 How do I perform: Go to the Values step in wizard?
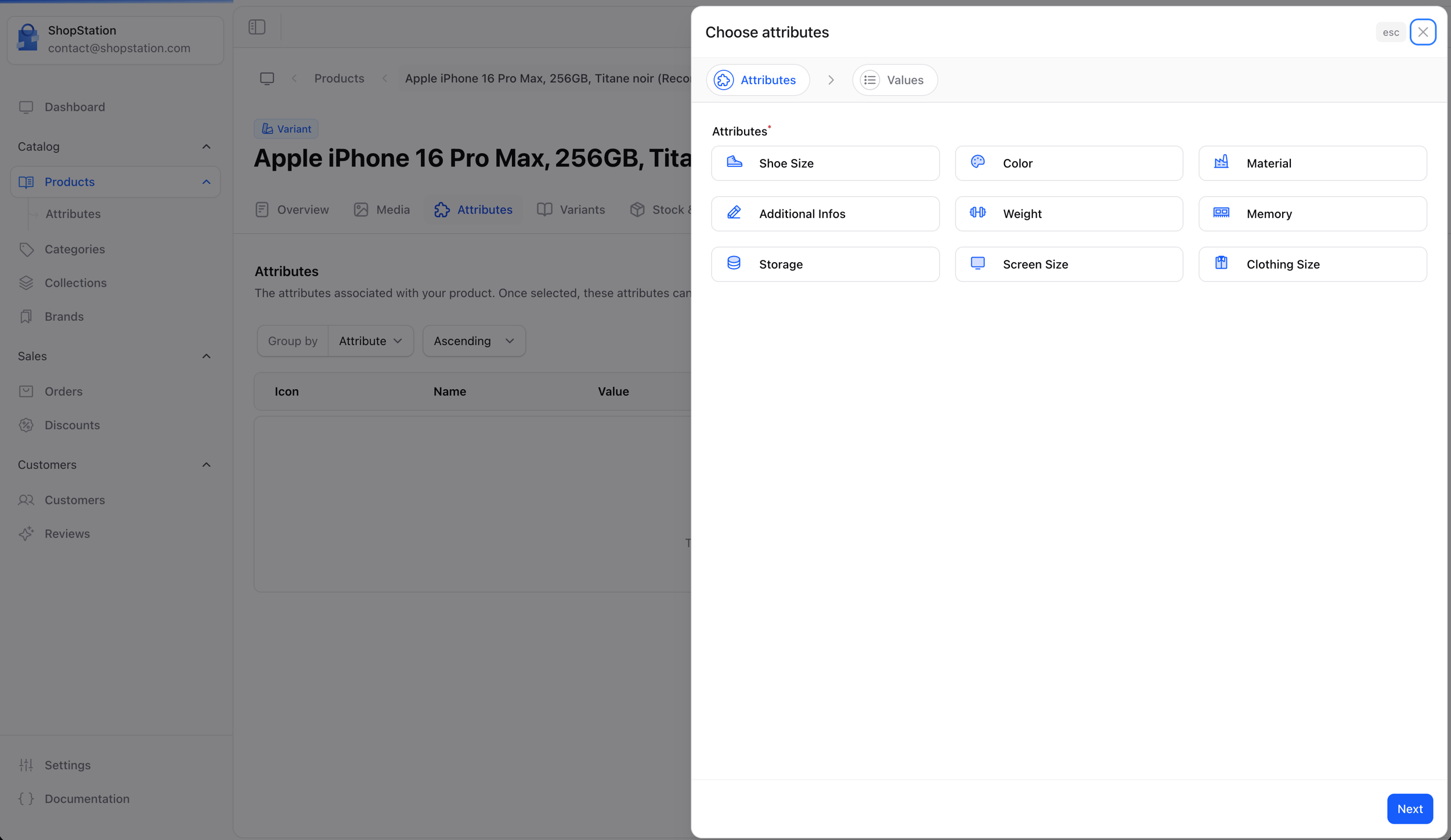coord(894,80)
